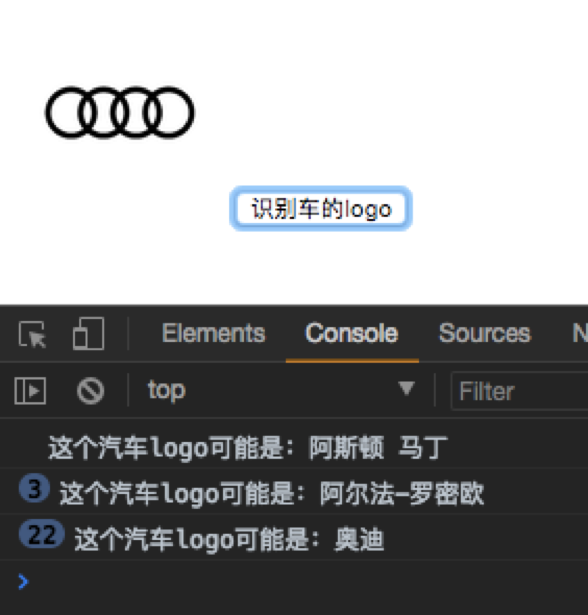Image resolution: width=588 pixels, height=615 pixels.
Task: Clear the console with the ban icon
Action: pyautogui.click(x=91, y=391)
